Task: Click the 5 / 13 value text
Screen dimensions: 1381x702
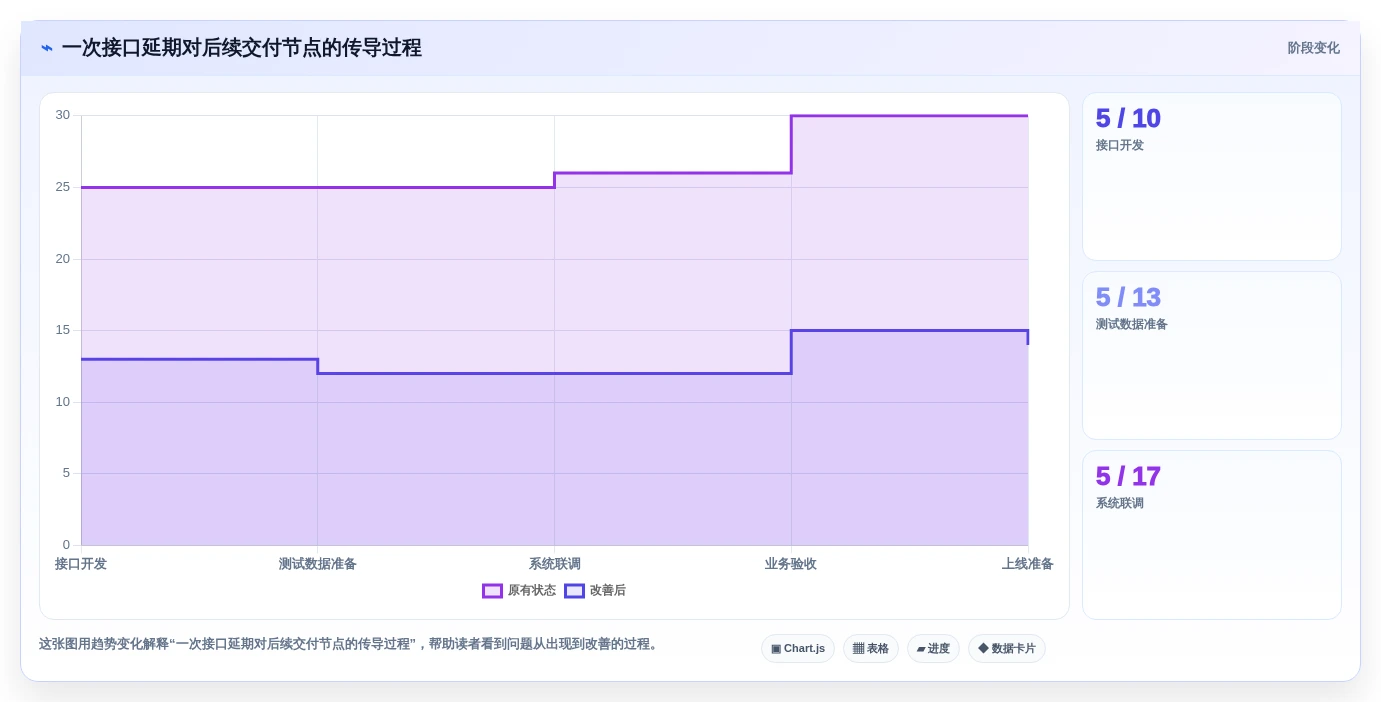Action: [1128, 297]
